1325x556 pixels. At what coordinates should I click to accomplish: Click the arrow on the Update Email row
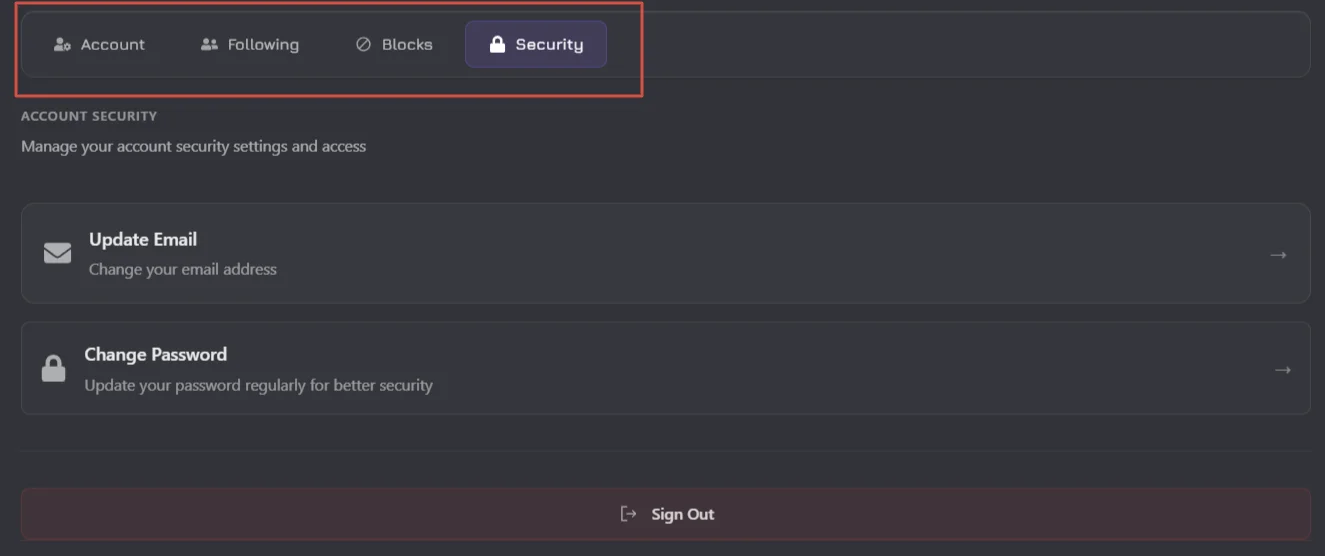pos(1278,255)
